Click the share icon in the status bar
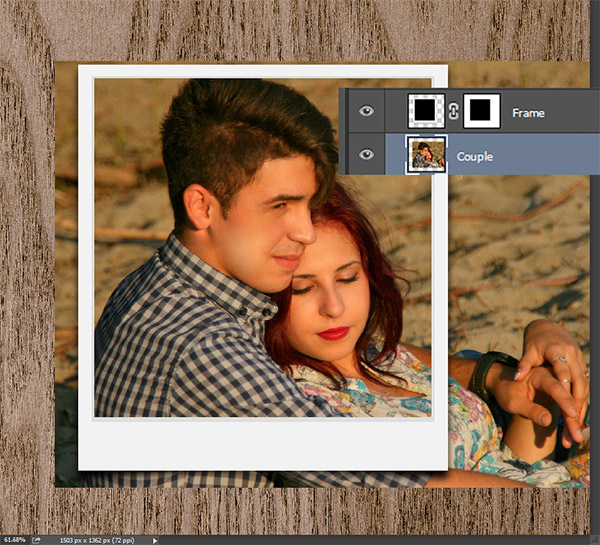Viewport: 600px width, 545px height. point(37,539)
